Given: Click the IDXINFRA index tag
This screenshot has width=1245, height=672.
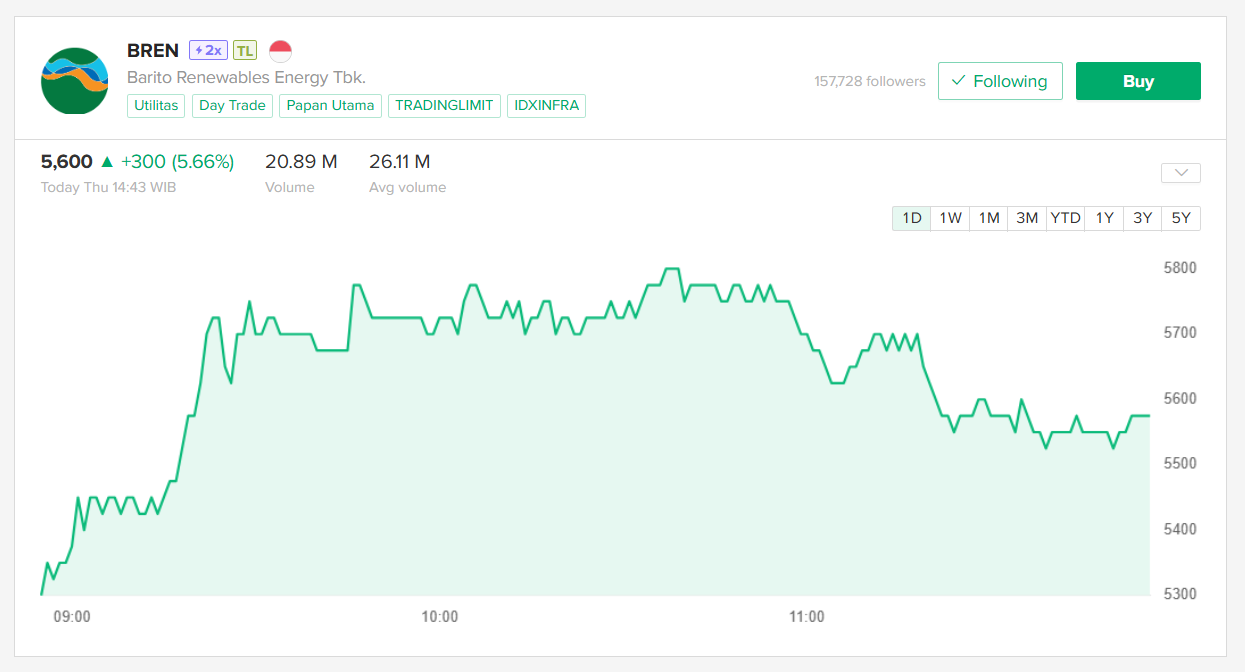Looking at the screenshot, I should (546, 105).
